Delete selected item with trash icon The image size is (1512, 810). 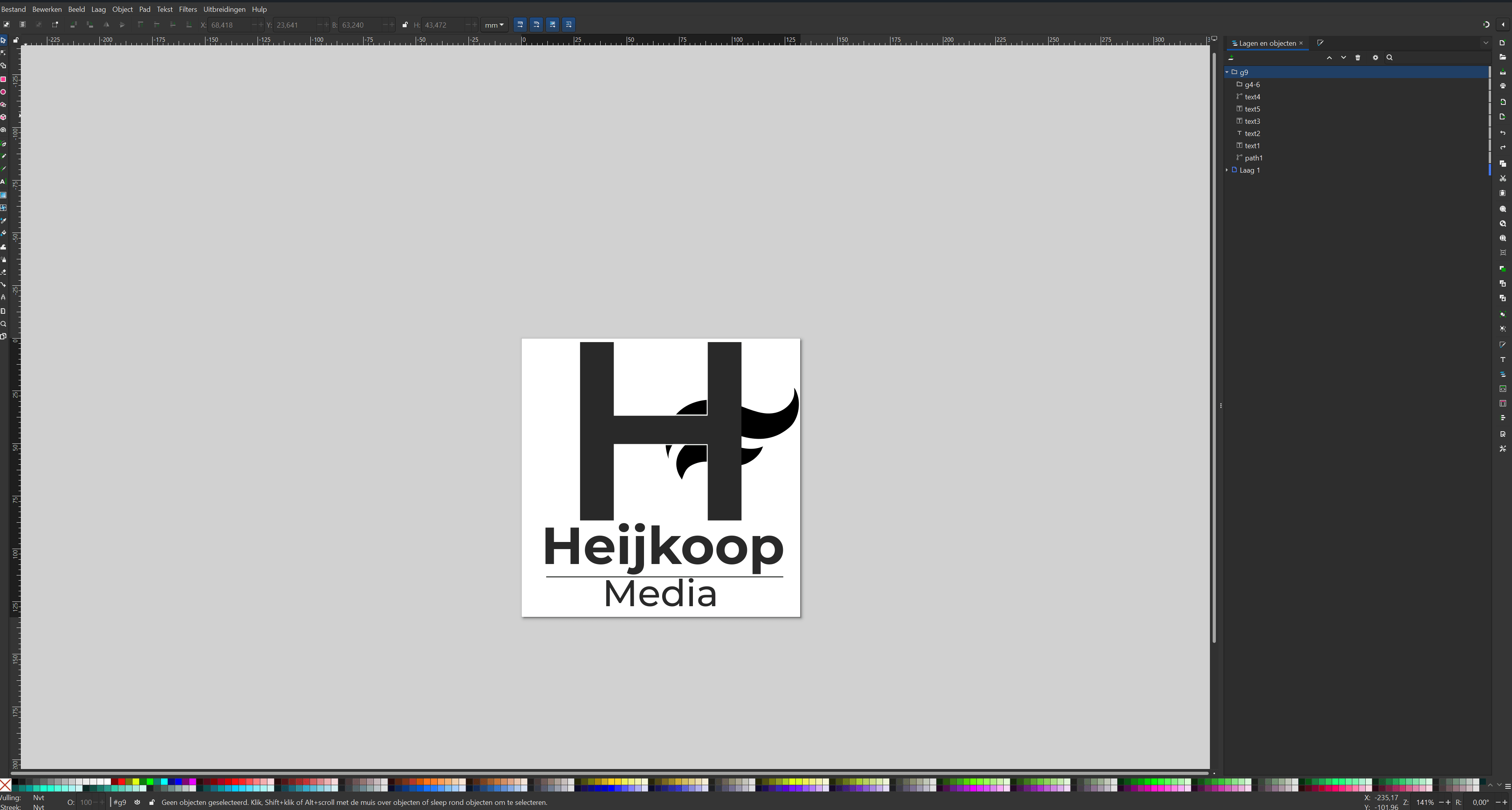pos(1358,58)
